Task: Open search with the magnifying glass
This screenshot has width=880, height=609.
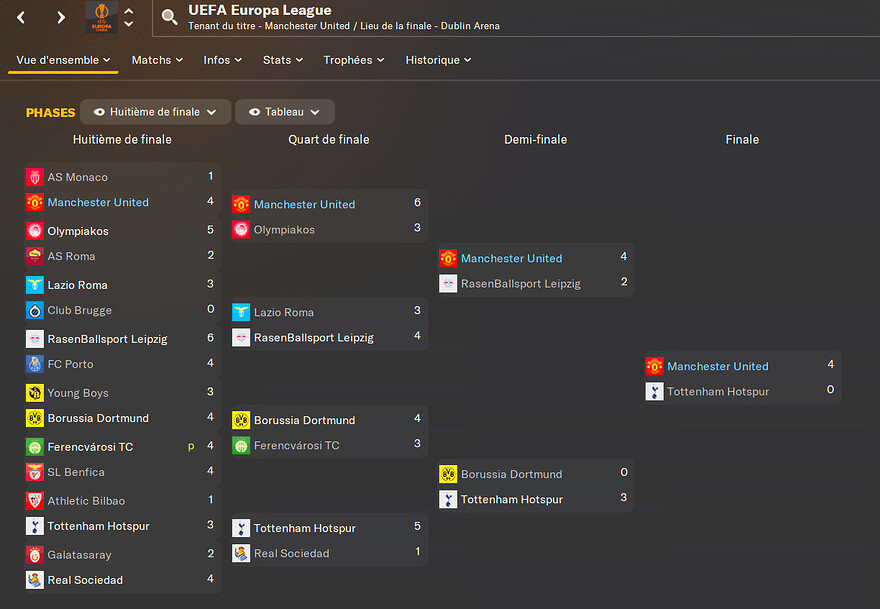Action: coord(170,17)
